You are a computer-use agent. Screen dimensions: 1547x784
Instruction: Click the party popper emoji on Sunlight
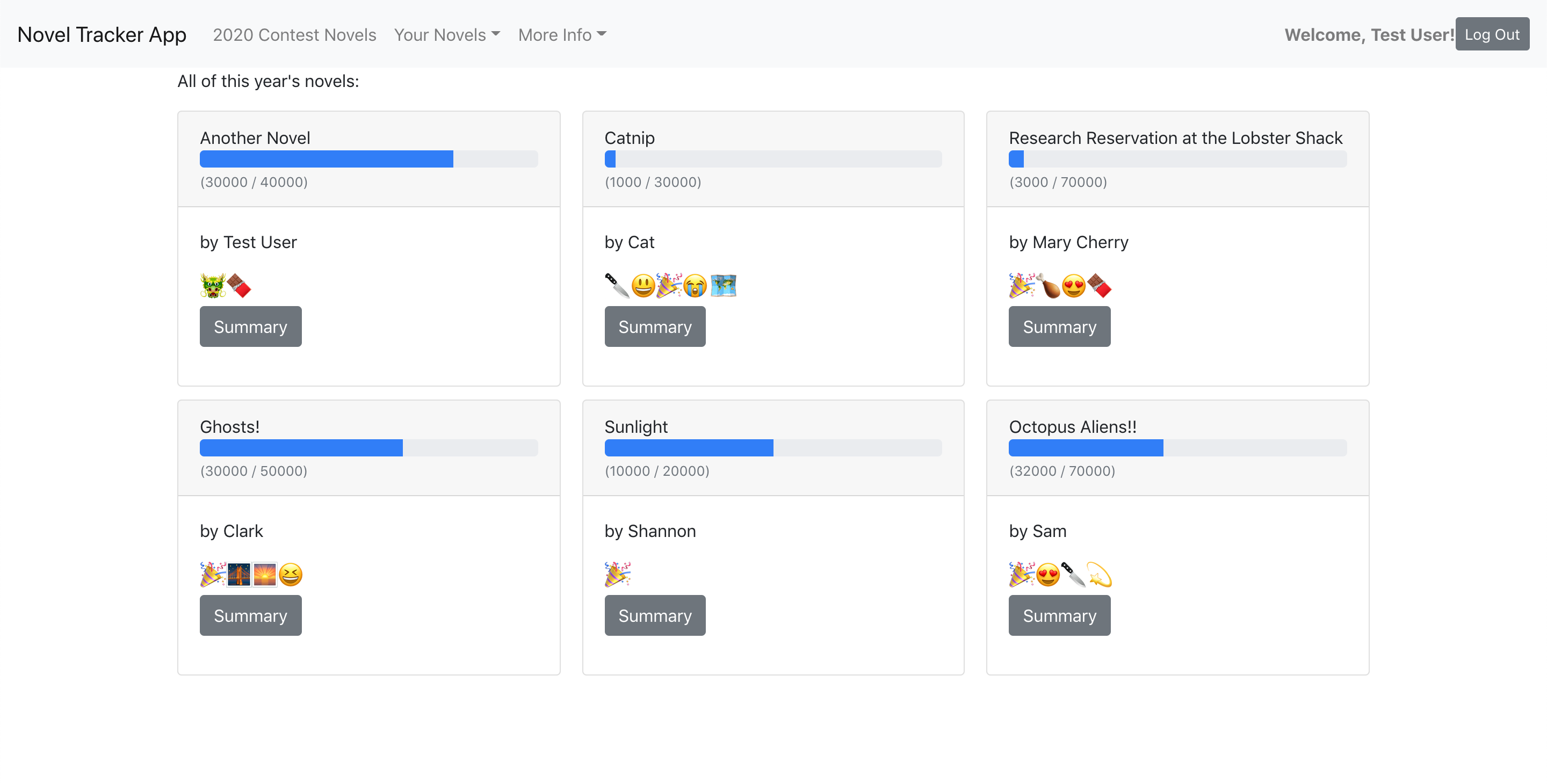[x=617, y=575]
